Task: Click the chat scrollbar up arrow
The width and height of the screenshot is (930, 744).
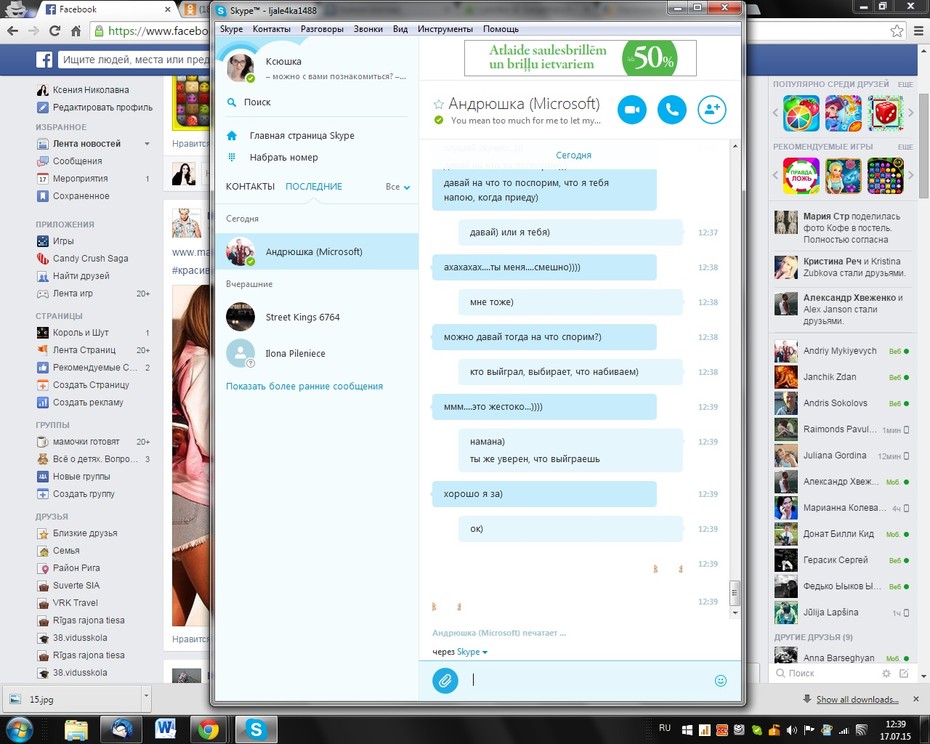Action: coord(735,146)
